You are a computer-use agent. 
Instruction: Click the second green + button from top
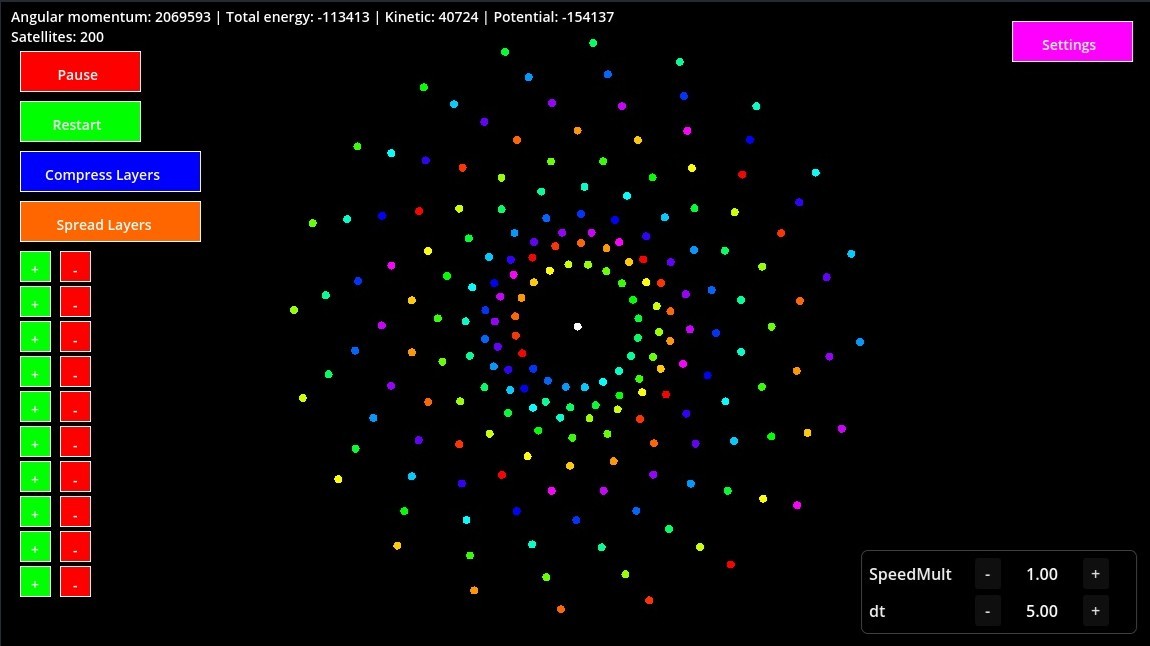tap(35, 301)
